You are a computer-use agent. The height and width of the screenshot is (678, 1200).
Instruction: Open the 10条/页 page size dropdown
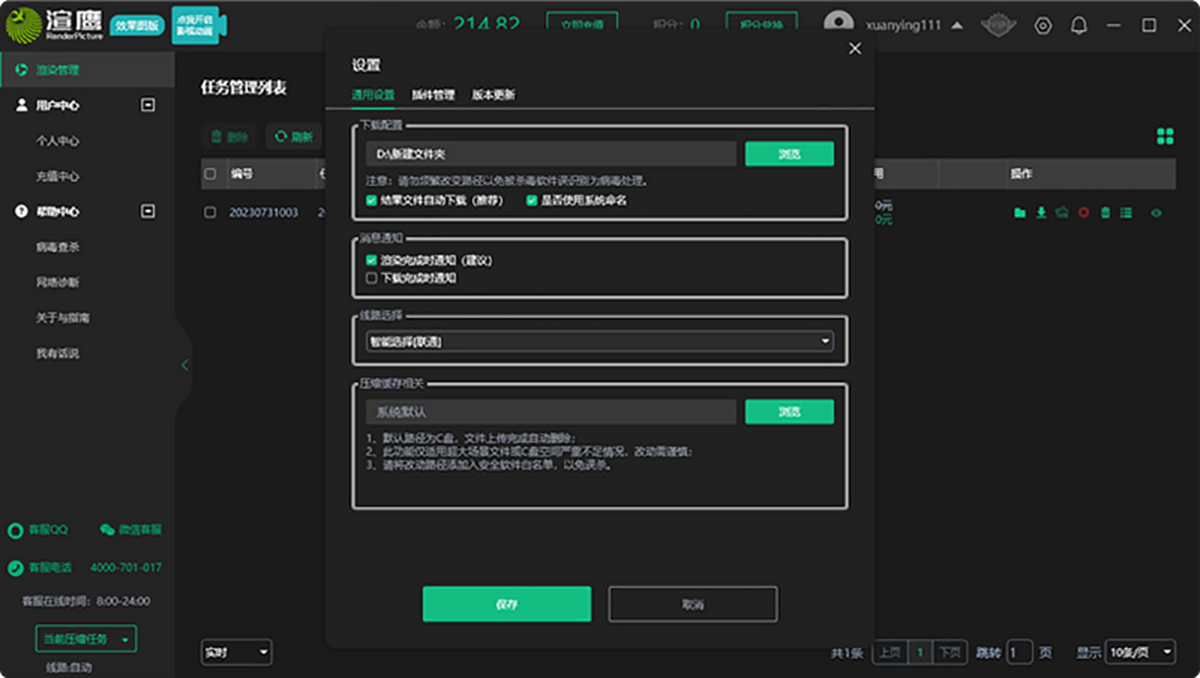[1140, 653]
